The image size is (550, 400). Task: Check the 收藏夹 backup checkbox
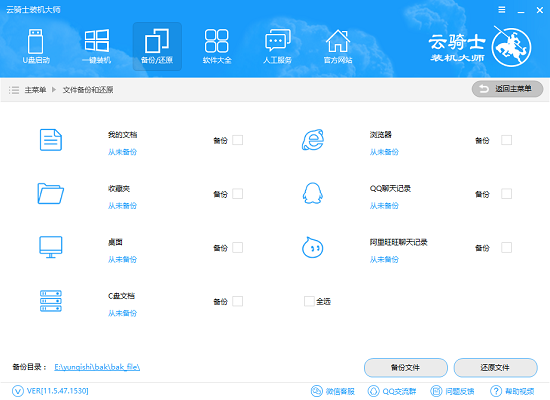[x=237, y=194]
